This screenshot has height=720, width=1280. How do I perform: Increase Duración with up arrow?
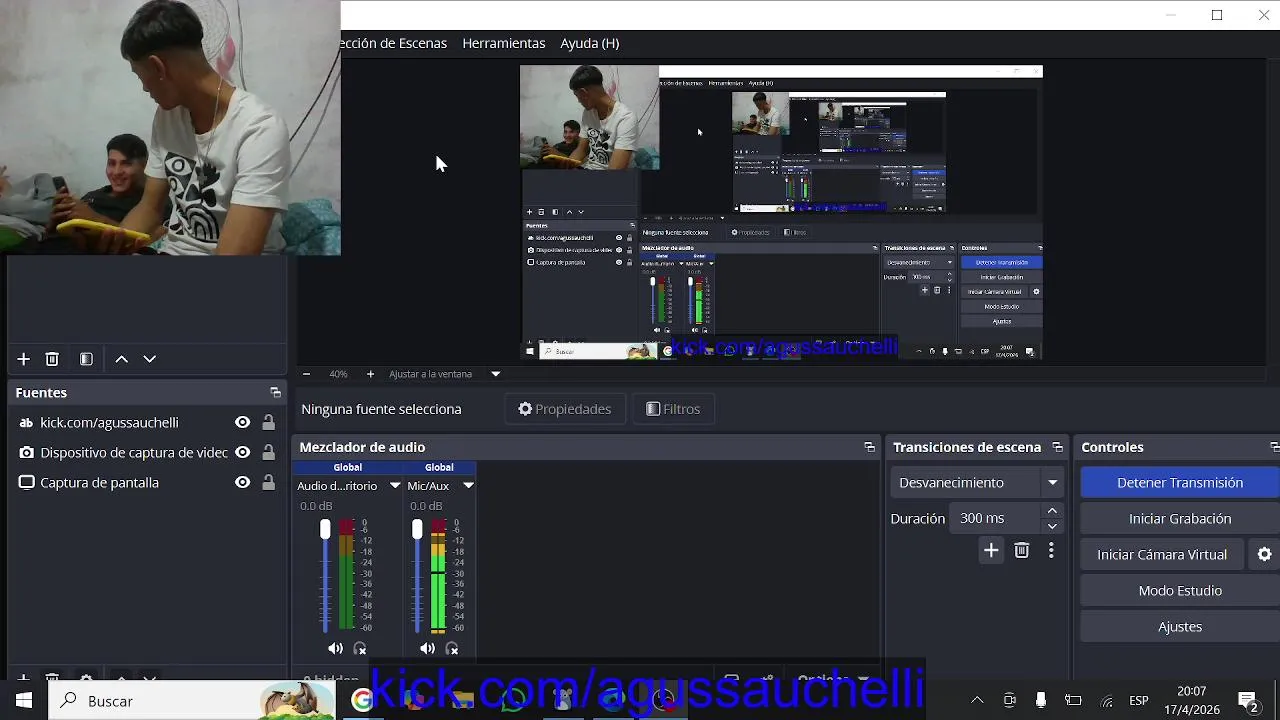point(1052,511)
